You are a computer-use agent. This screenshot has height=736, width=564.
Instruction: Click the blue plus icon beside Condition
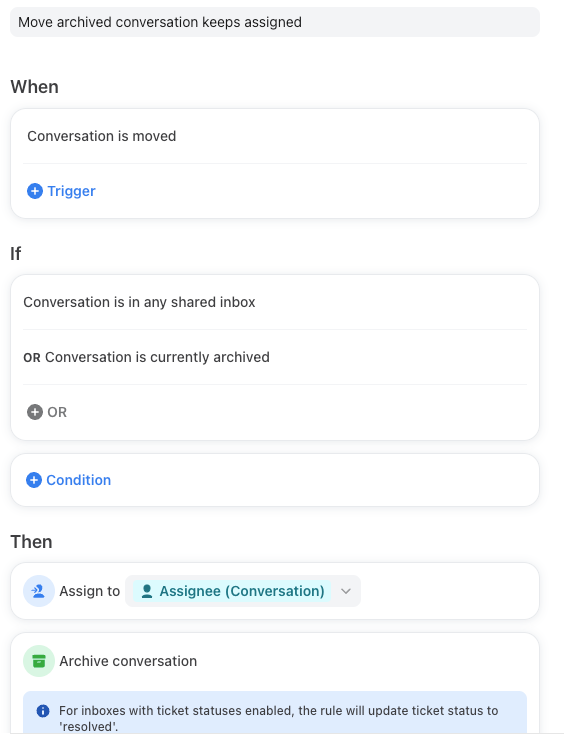tap(34, 480)
